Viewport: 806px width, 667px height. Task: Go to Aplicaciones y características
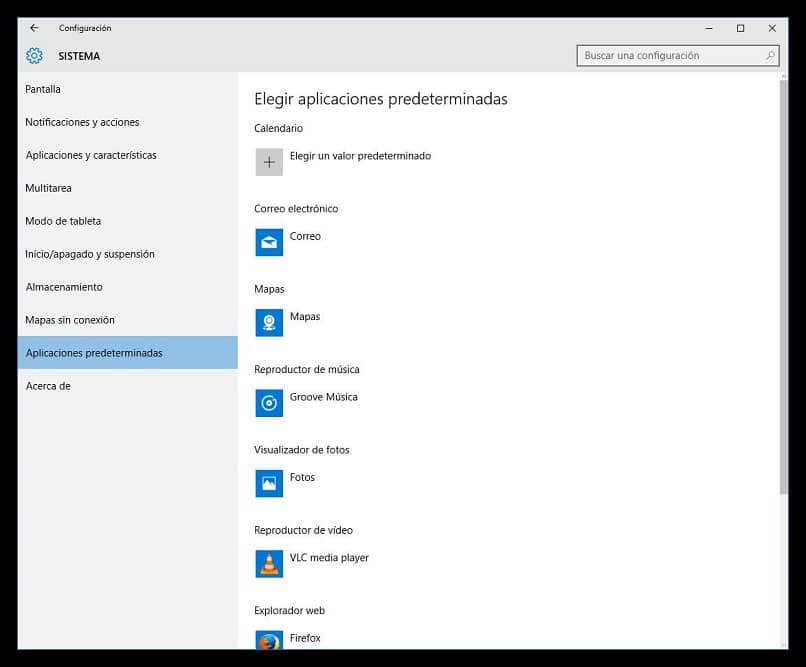pos(127,155)
